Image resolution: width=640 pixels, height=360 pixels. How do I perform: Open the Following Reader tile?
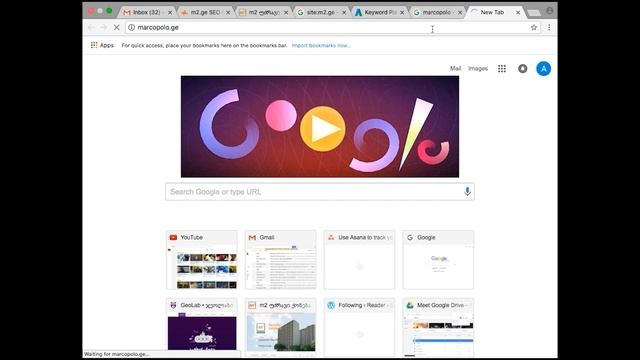click(359, 327)
